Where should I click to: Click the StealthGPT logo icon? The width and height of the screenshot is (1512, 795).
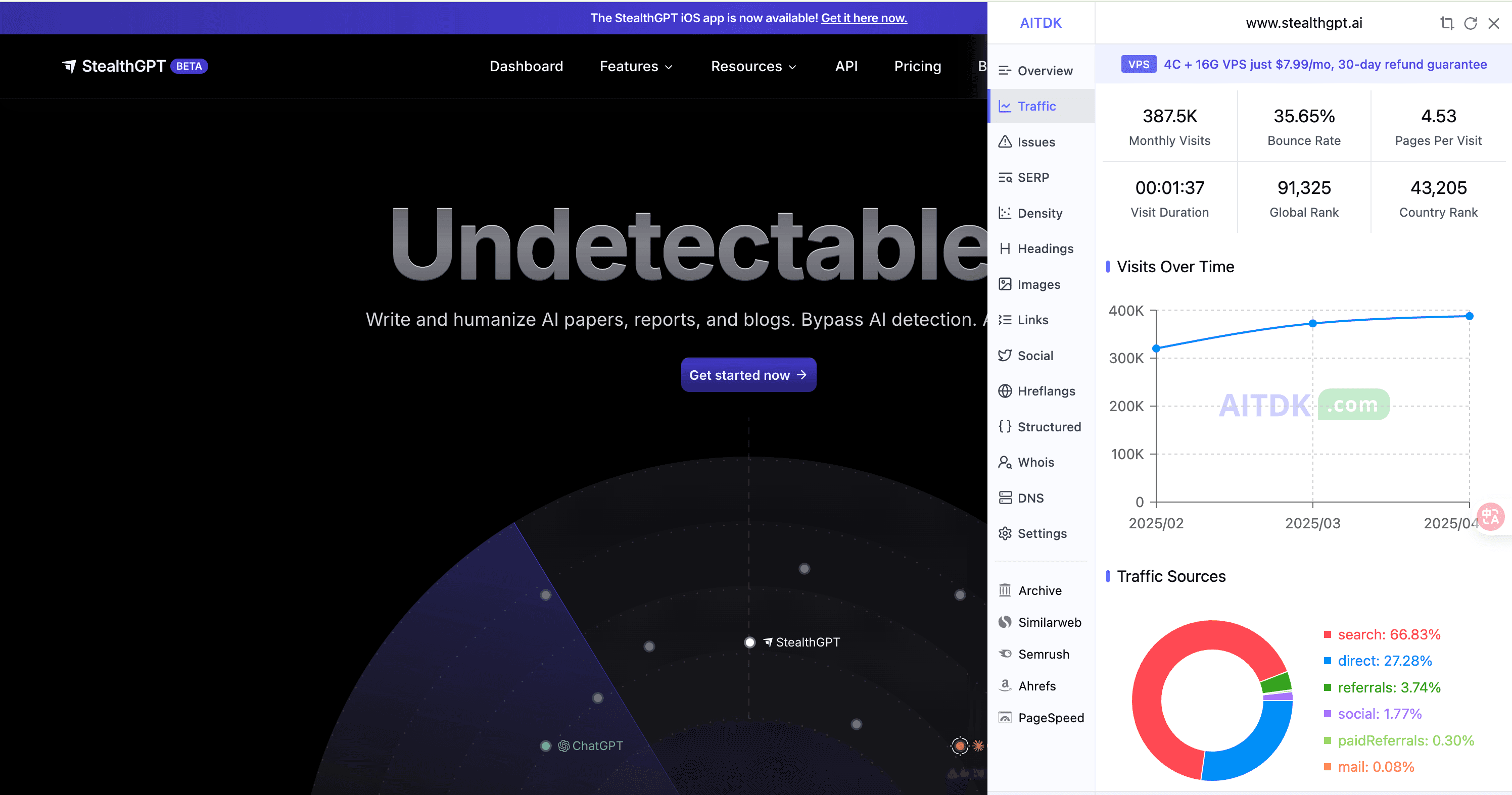(x=69, y=66)
